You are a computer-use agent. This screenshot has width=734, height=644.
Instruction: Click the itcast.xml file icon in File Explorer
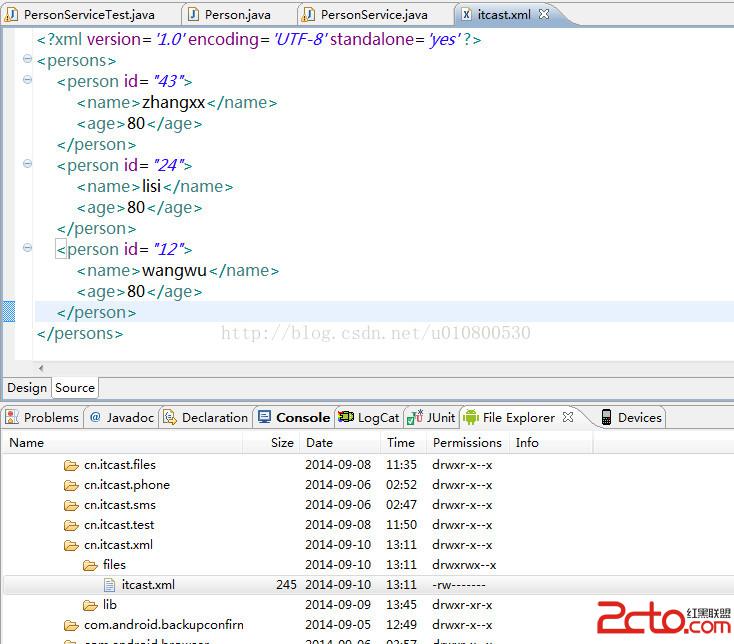click(110, 585)
